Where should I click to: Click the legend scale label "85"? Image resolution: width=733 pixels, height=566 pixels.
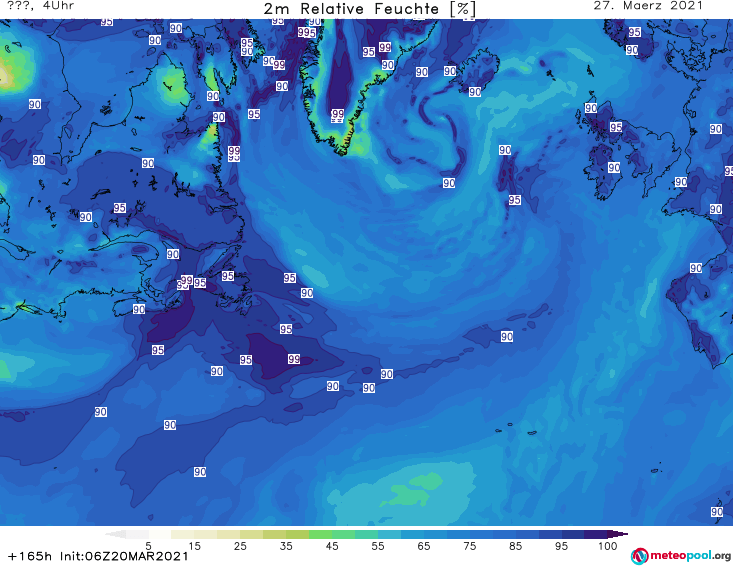click(x=515, y=546)
